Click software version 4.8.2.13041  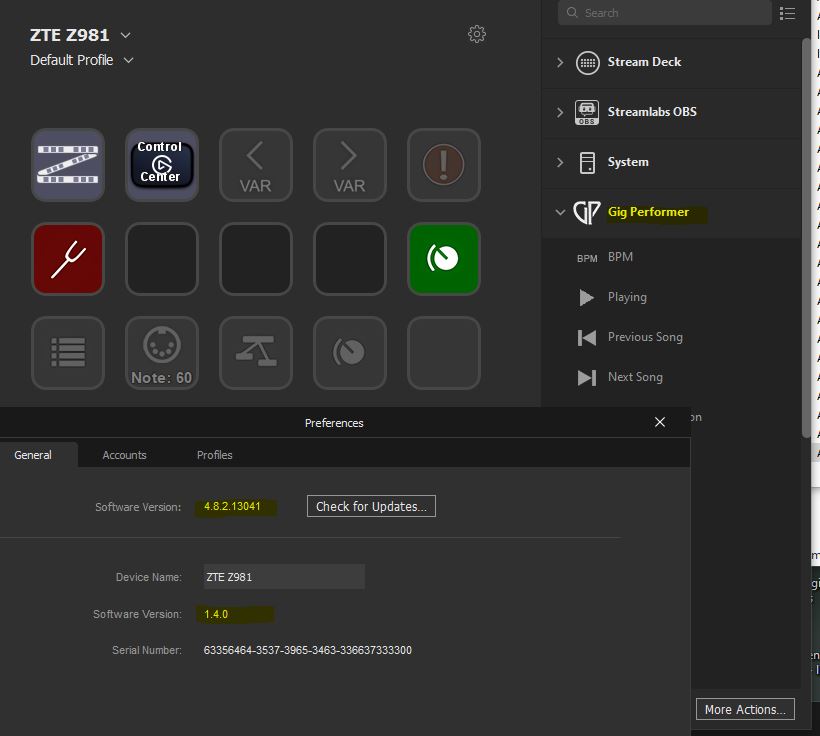pos(232,506)
